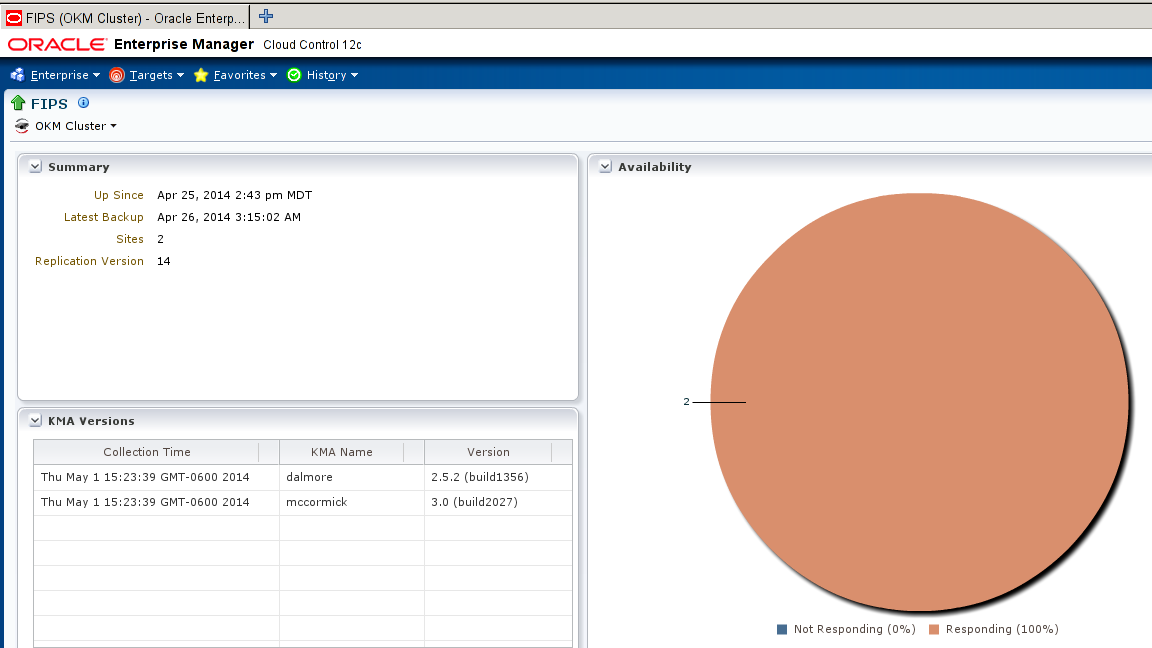The height and width of the screenshot is (648, 1152).
Task: Click the Responding orange legend swatch
Action: point(934,629)
